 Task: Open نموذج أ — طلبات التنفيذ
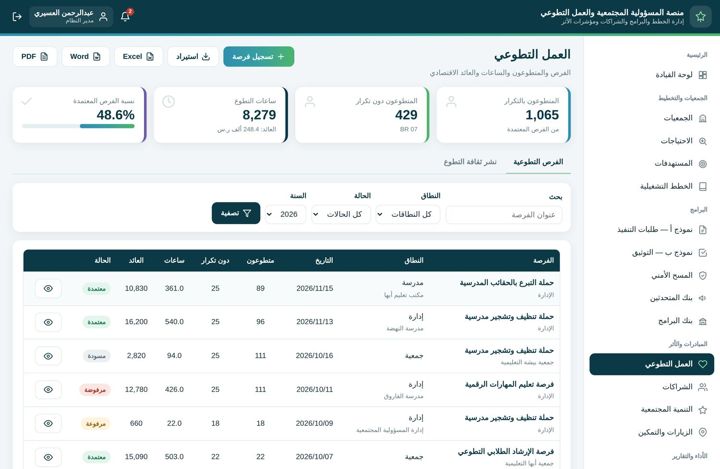(652, 229)
